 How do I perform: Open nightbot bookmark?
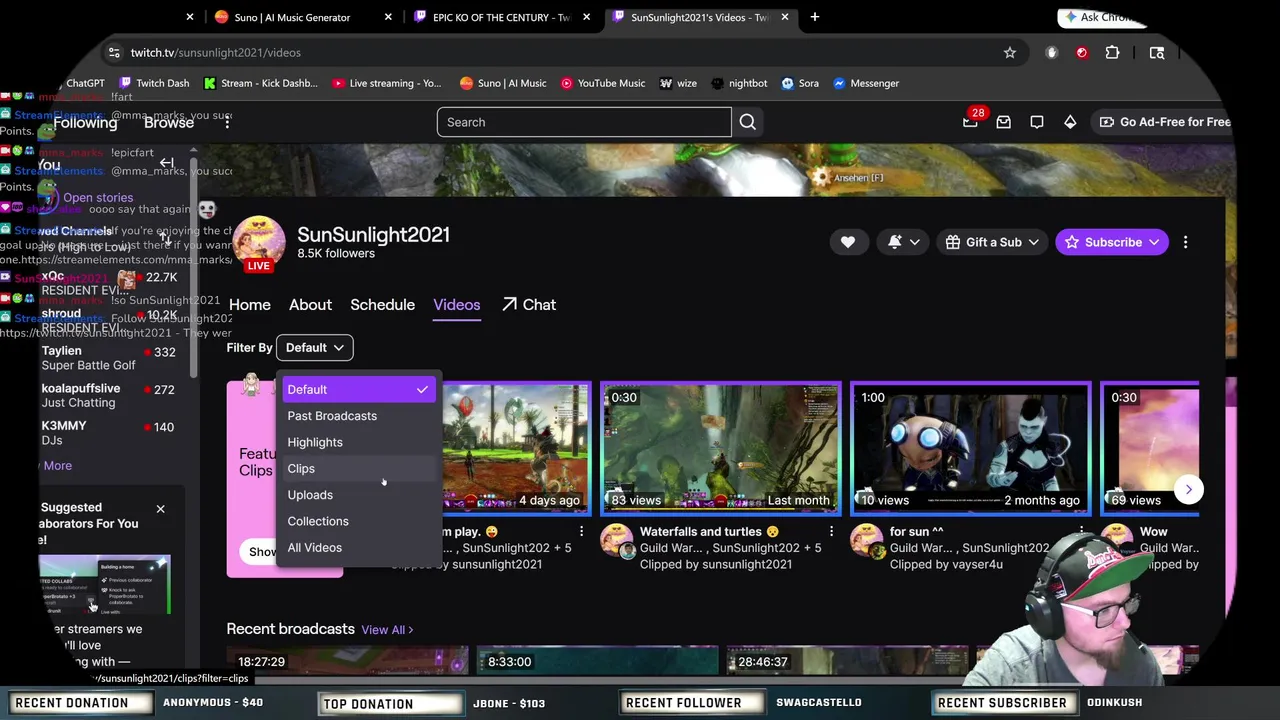tap(739, 83)
